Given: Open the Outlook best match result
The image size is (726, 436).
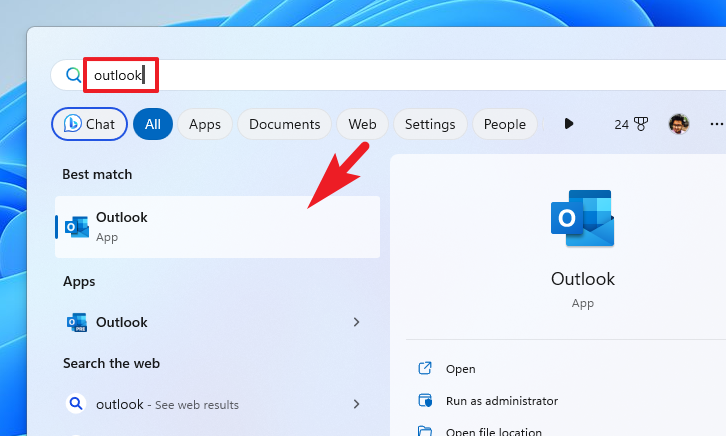Looking at the screenshot, I should [x=218, y=227].
